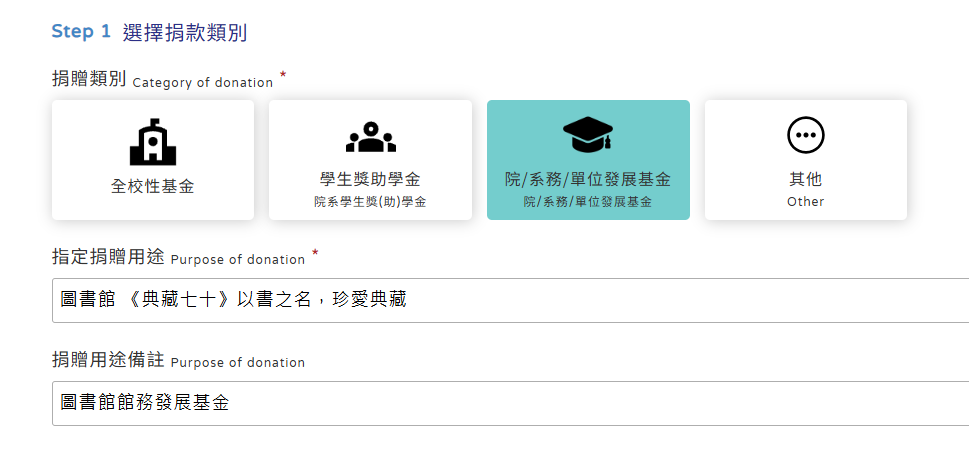Viewport: 969px width, 453px height.
Task: Click the 圖書館館務發展基金 text in remarks
Action: tap(145, 403)
